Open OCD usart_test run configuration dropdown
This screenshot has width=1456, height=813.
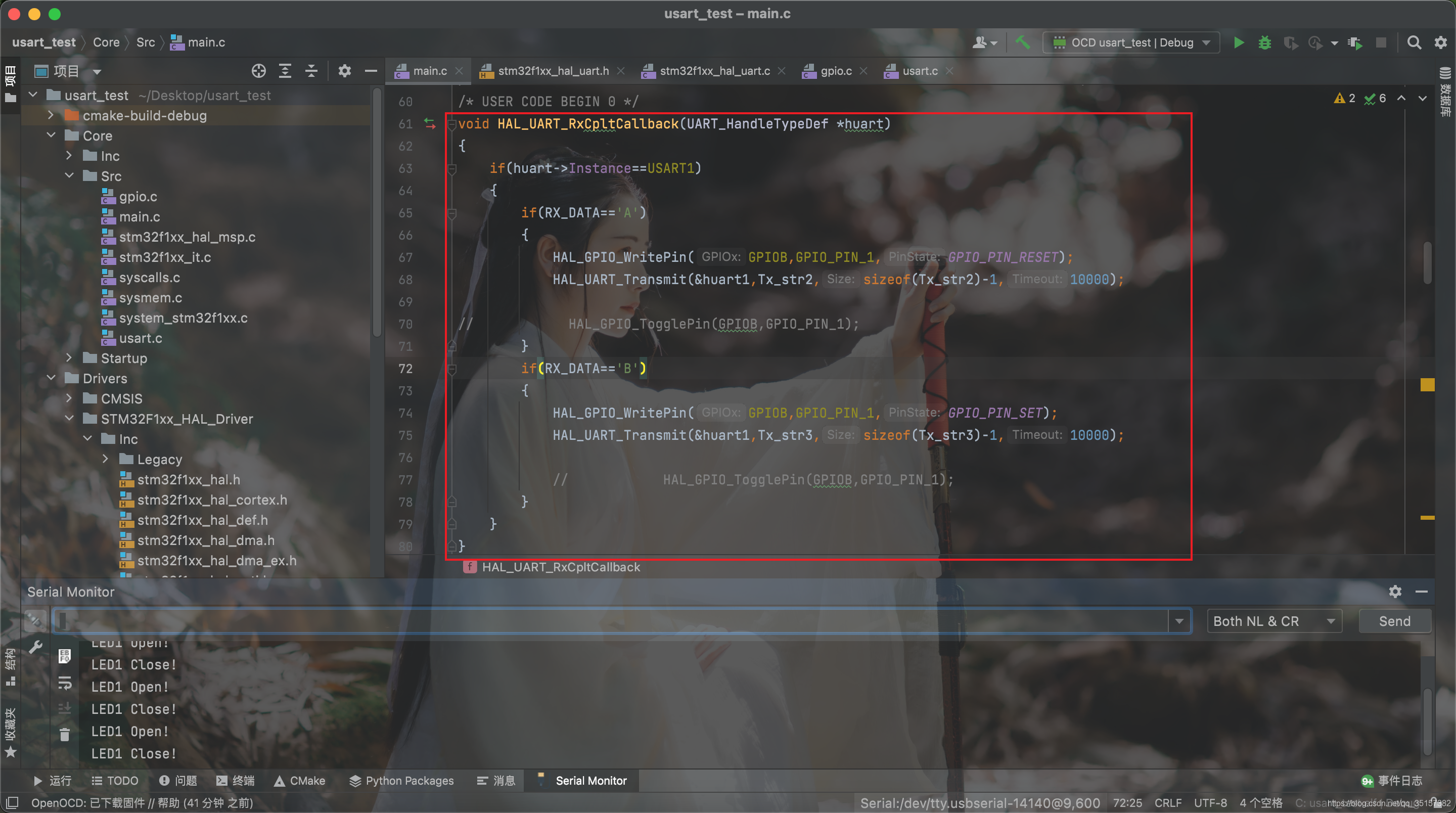point(1131,42)
